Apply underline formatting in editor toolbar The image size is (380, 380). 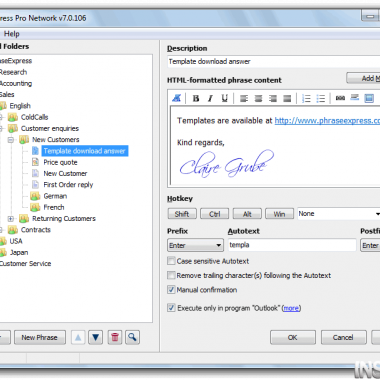pyautogui.click(x=224, y=98)
